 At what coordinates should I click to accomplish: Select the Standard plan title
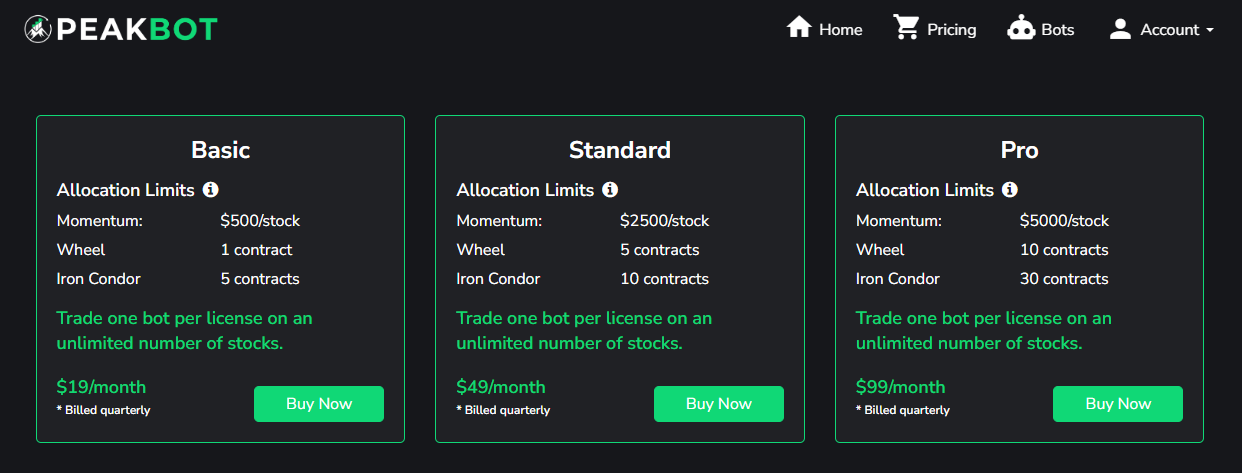point(620,150)
